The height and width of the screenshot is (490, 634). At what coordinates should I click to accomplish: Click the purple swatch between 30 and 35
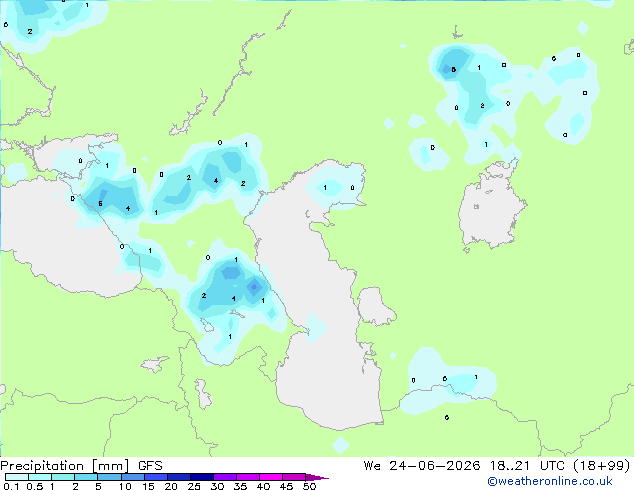tap(225, 477)
